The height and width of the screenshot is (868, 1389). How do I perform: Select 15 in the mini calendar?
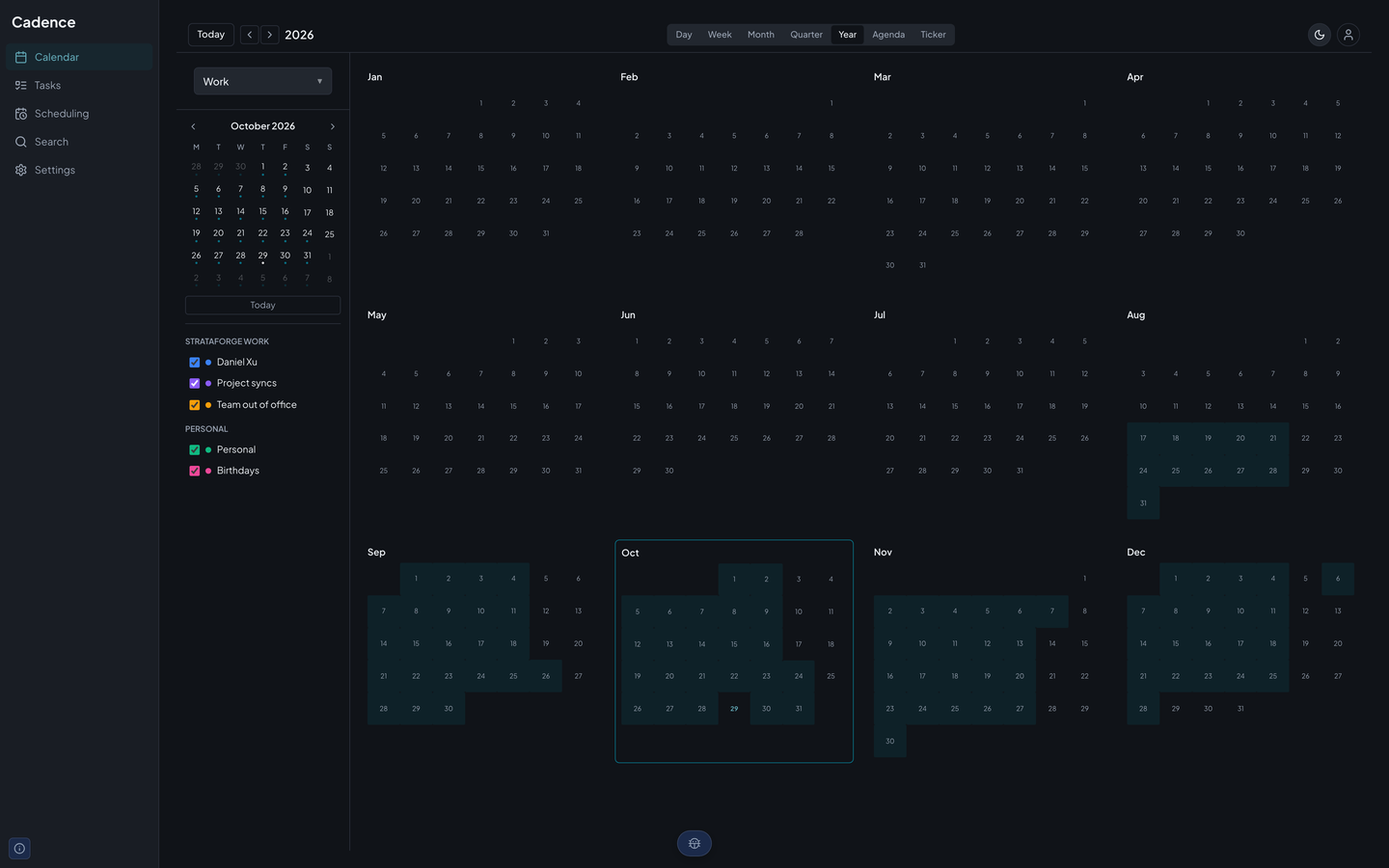tap(262, 212)
